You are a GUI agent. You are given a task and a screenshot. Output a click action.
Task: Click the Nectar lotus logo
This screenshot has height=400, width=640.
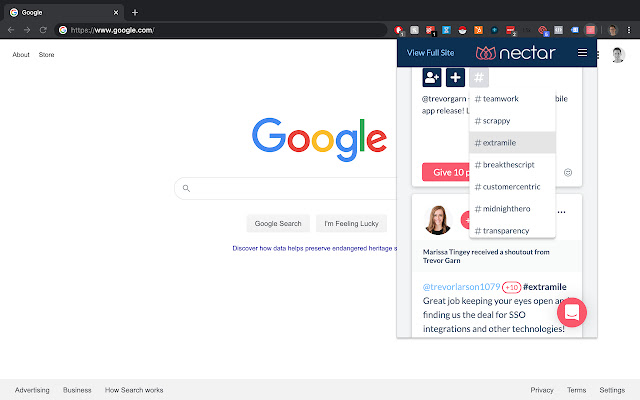(486, 53)
